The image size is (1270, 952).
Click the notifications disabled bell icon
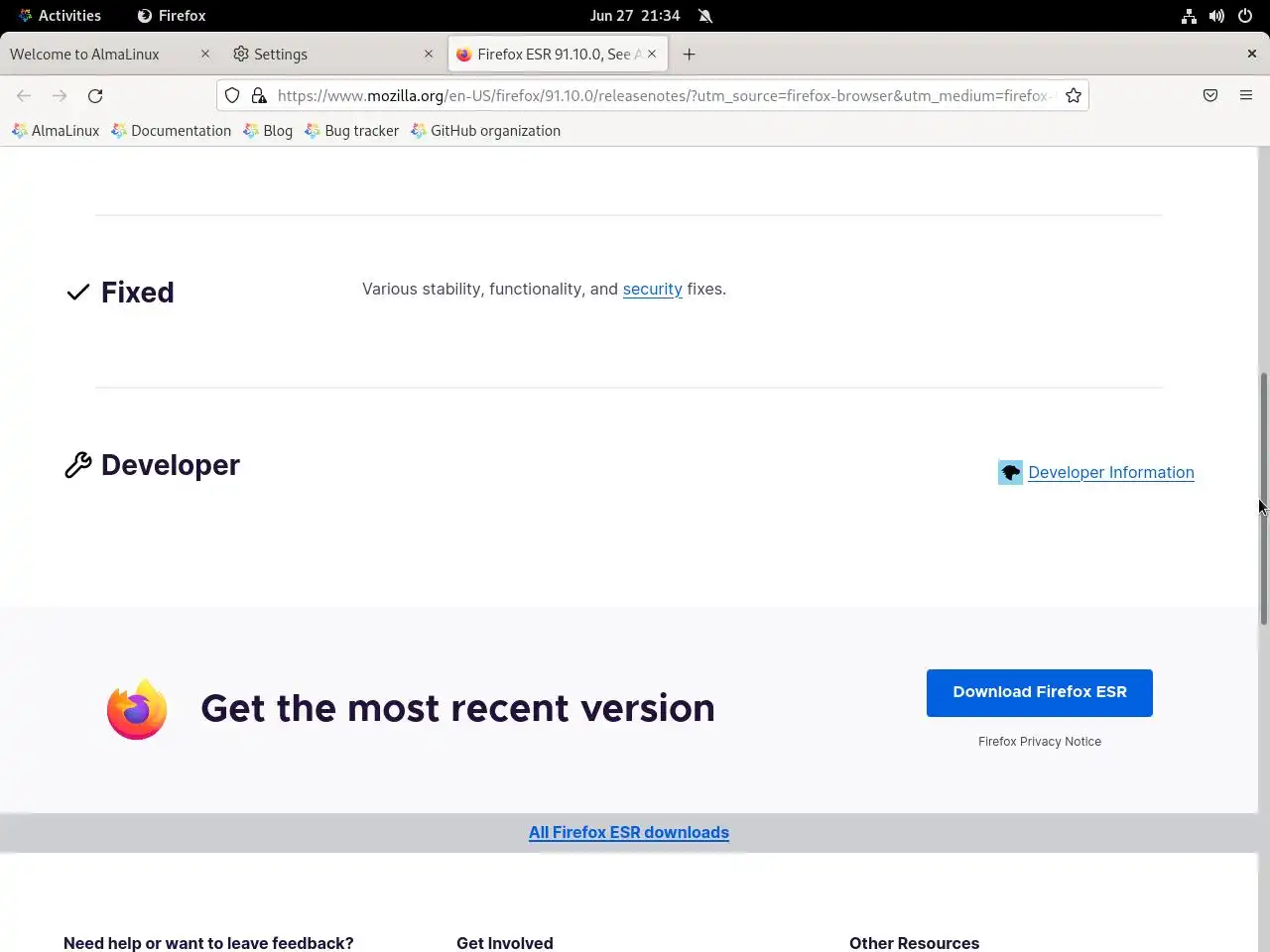point(705,16)
